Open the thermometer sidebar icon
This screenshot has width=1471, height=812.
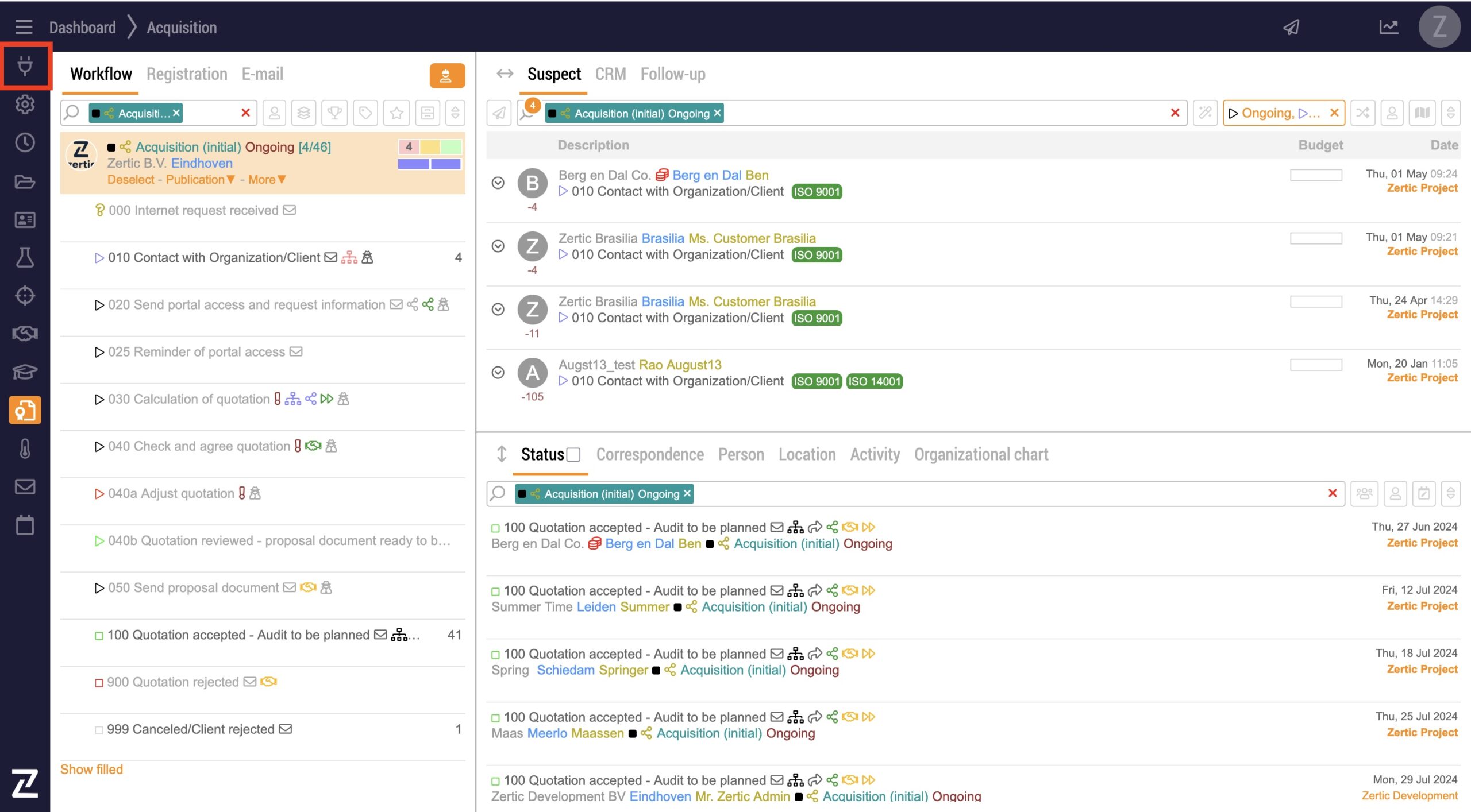(25, 448)
